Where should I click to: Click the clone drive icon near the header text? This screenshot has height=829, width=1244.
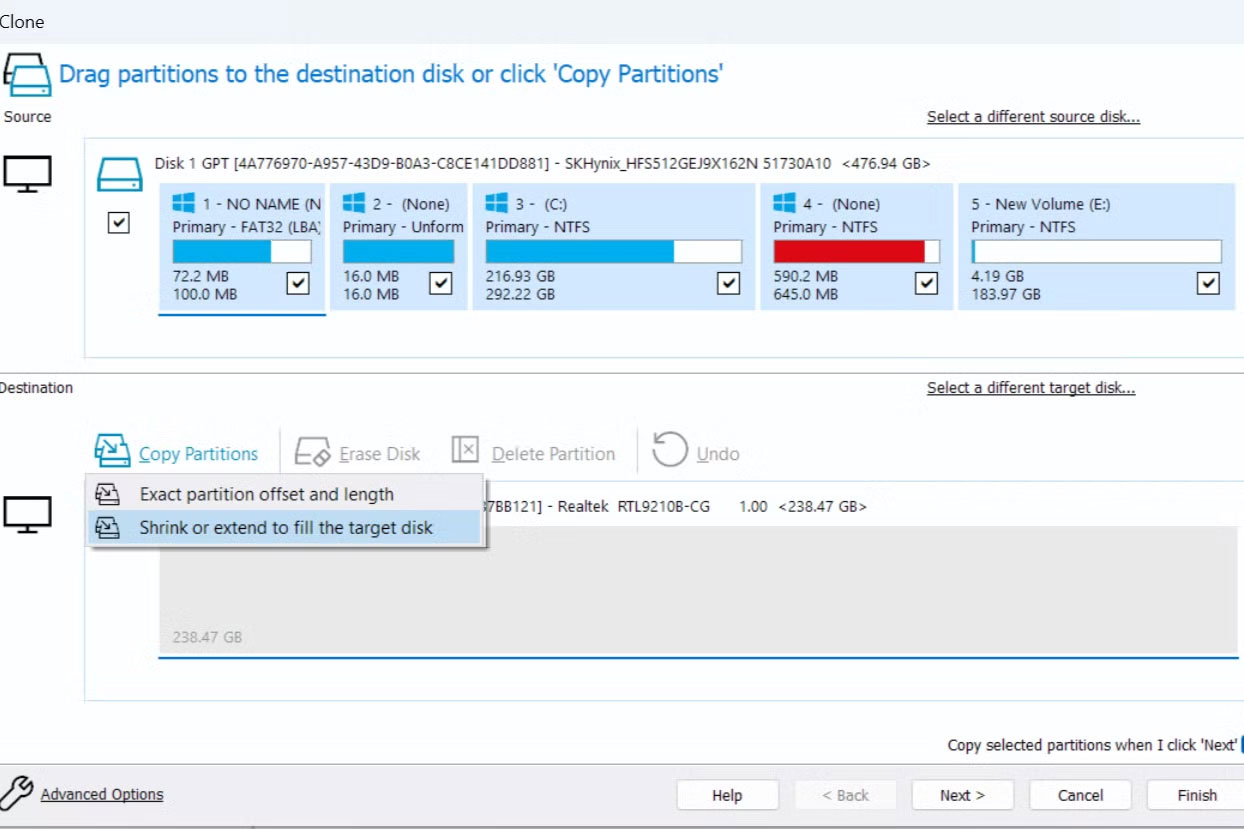[26, 73]
